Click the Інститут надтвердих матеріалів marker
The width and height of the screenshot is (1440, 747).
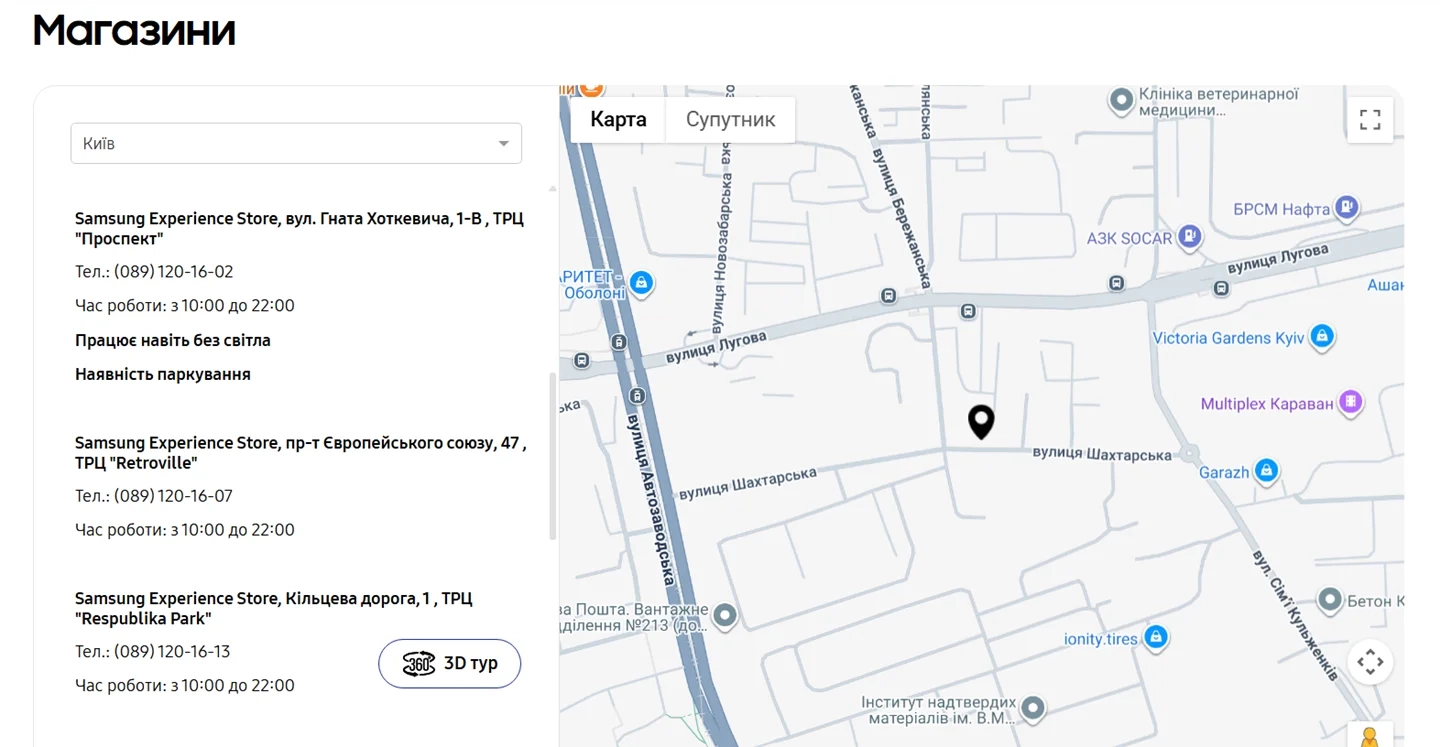1033,709
